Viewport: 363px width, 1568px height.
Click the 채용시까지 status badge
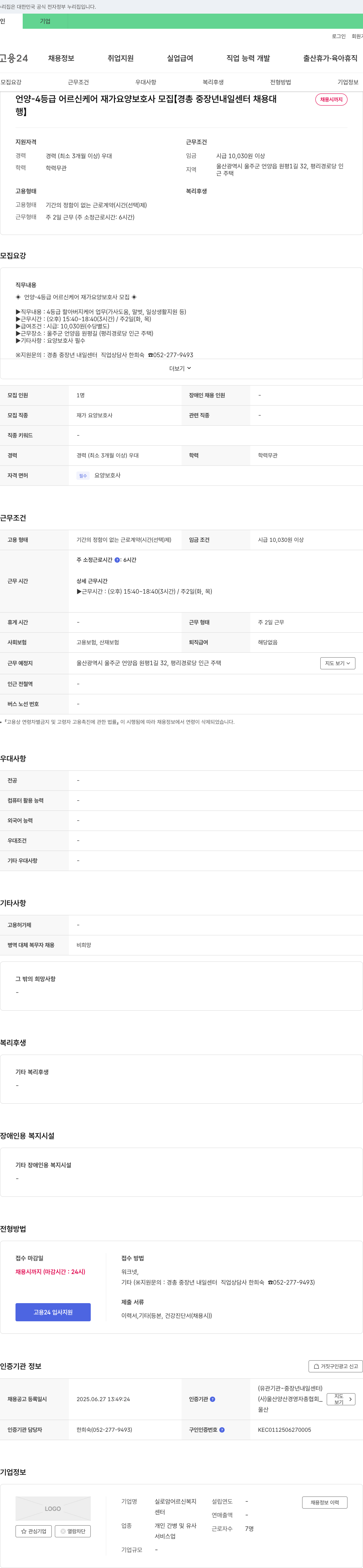(331, 99)
